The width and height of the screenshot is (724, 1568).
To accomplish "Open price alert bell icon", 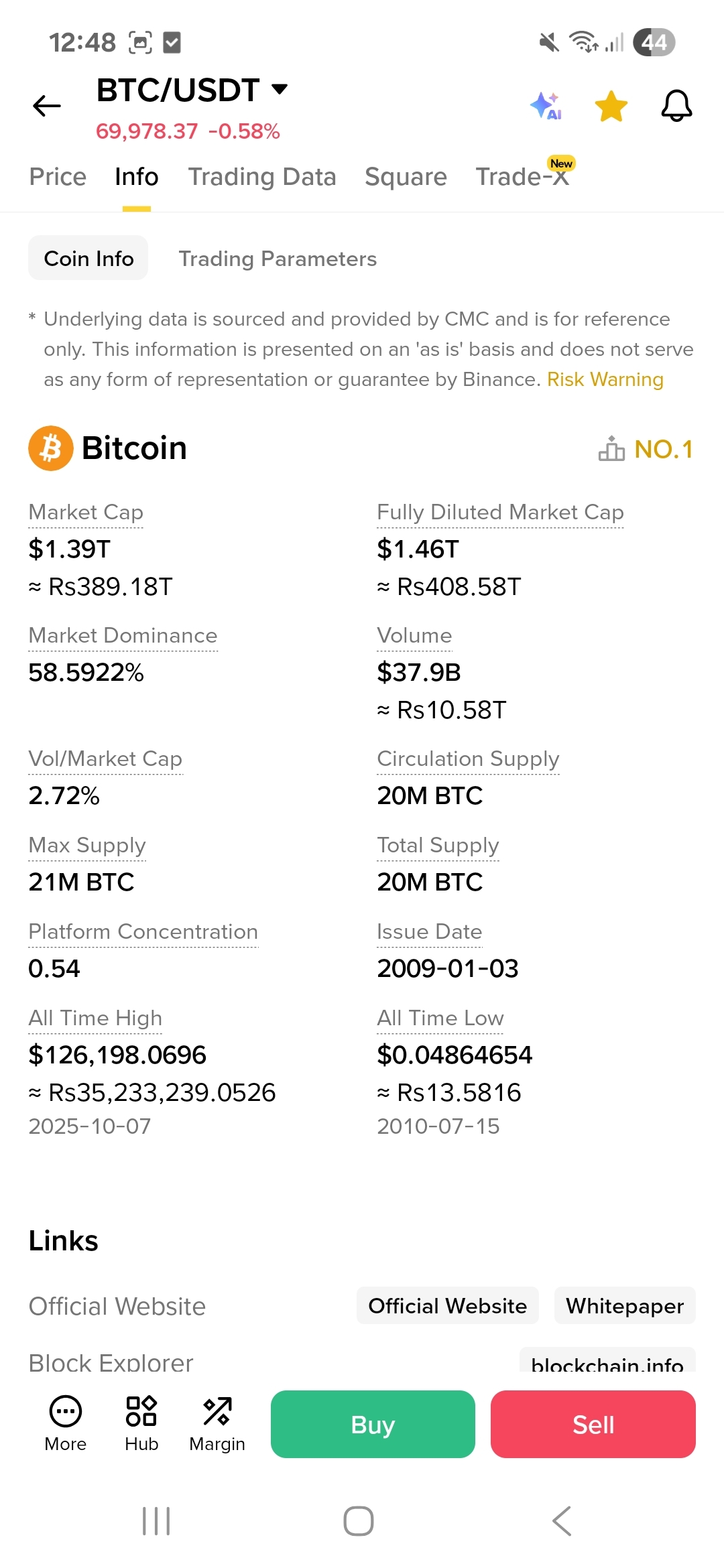I will point(676,106).
